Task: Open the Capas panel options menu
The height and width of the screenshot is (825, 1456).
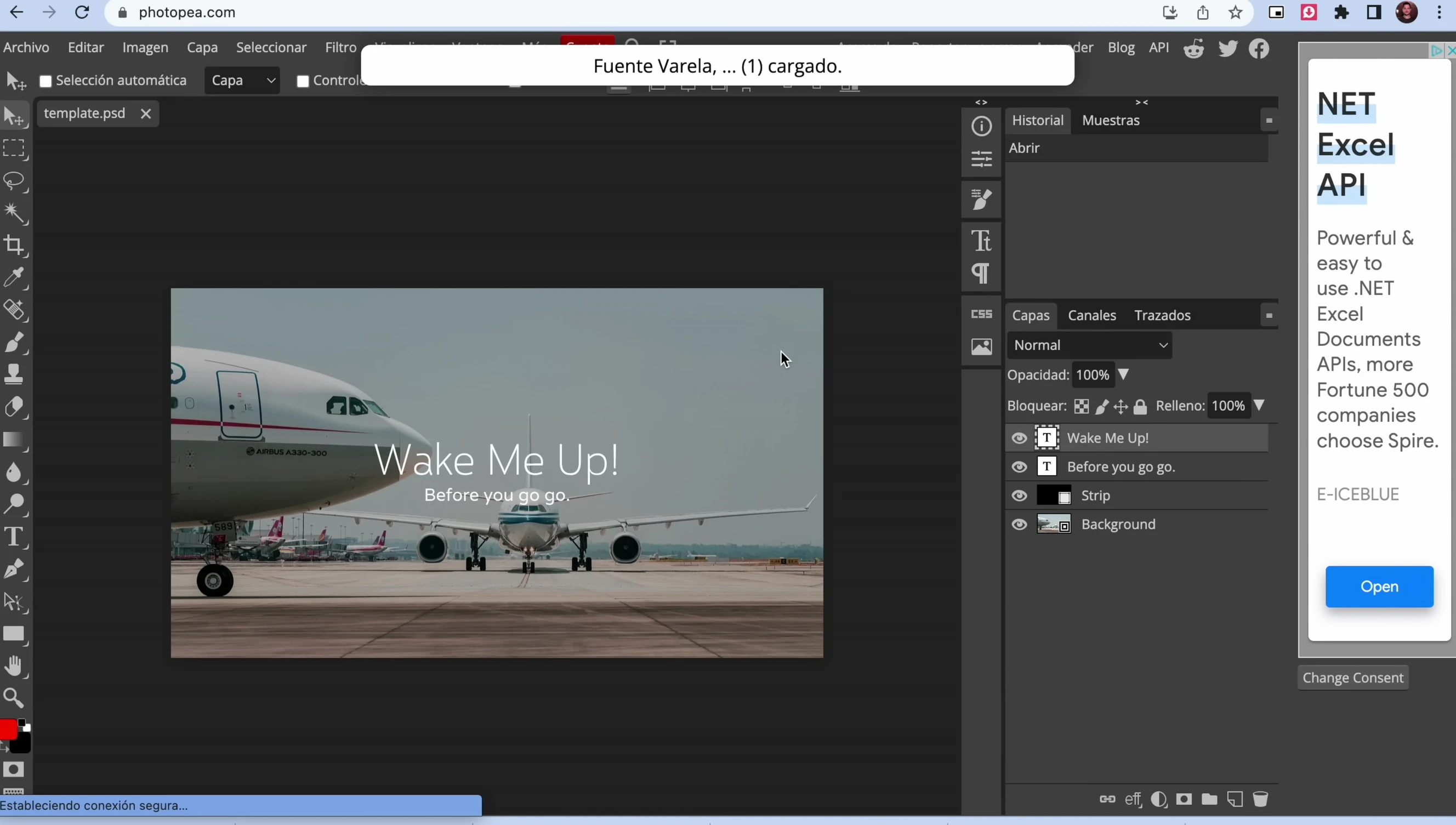Action: tap(1269, 316)
